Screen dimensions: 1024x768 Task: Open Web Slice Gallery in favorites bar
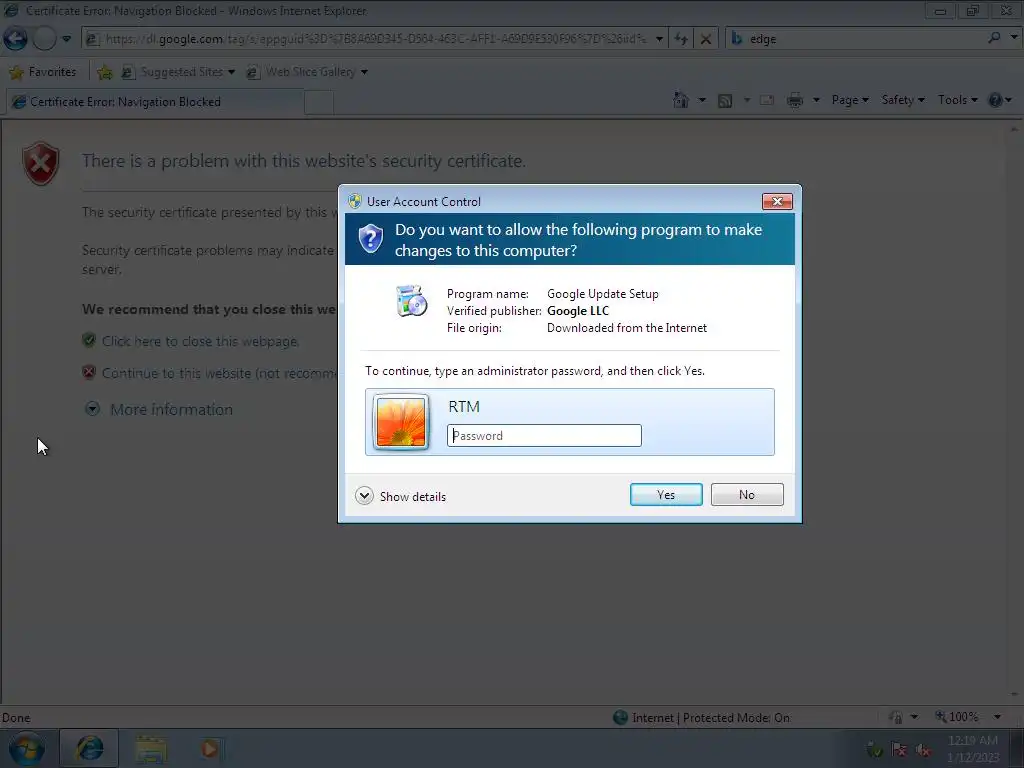[307, 72]
